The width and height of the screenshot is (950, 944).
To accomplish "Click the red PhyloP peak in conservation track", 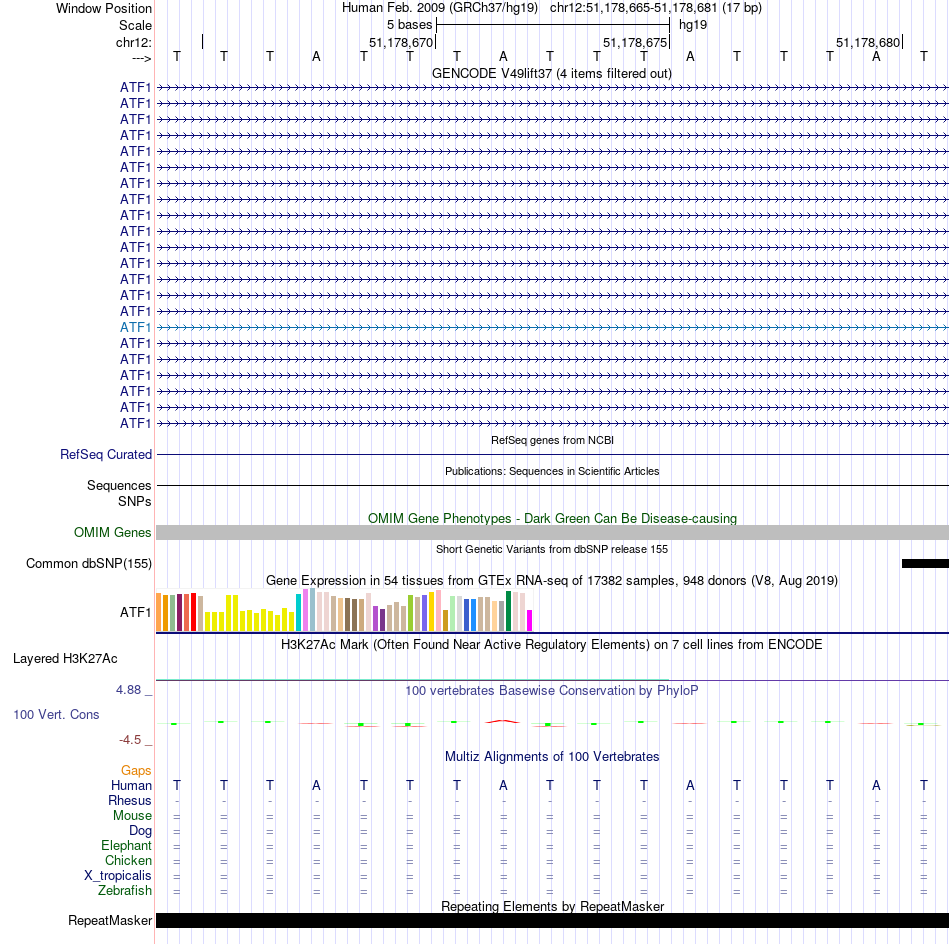I will [x=502, y=721].
